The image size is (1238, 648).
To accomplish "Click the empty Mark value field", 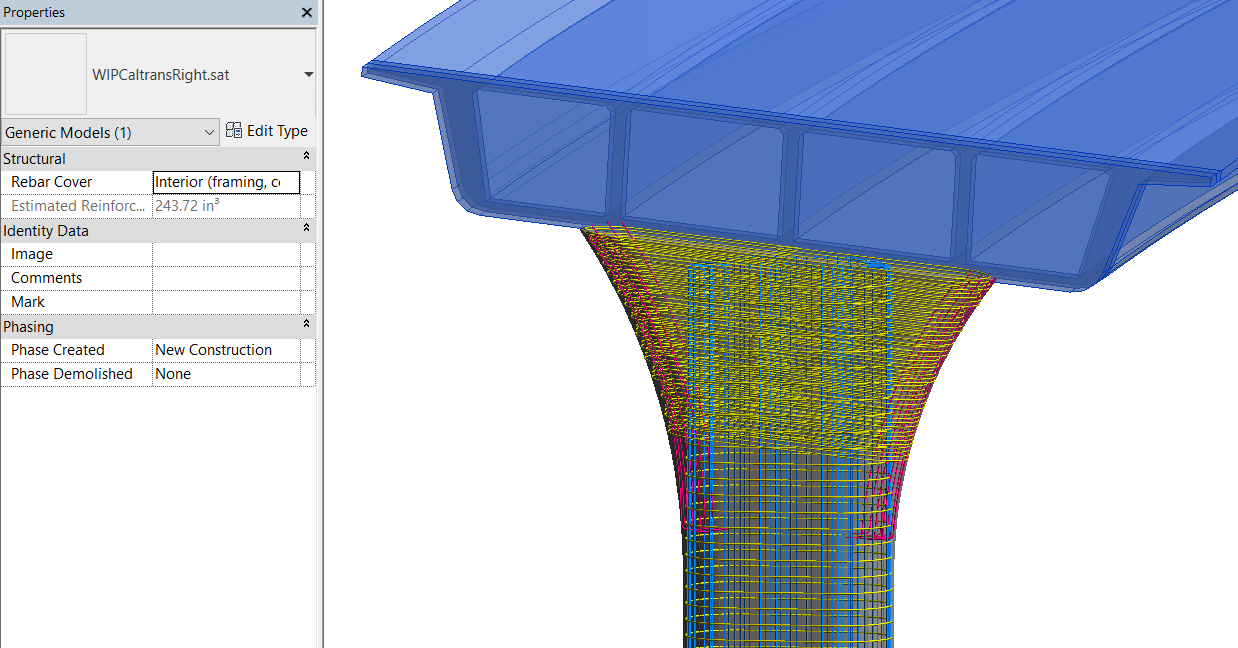I will click(x=230, y=301).
